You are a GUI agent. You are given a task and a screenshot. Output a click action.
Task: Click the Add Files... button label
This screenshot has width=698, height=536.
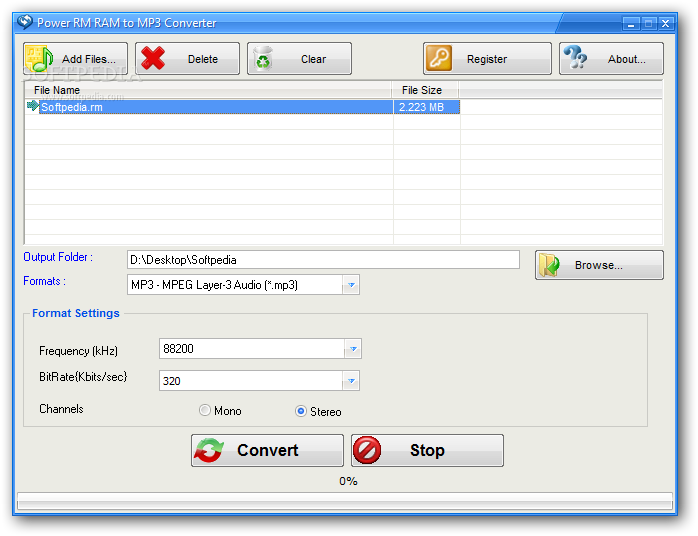(x=89, y=59)
